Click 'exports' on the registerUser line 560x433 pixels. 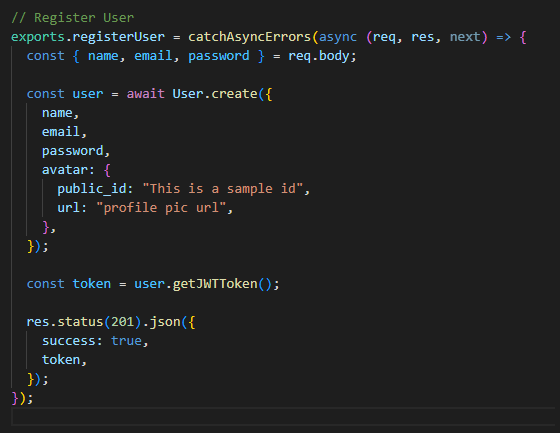pyautogui.click(x=38, y=37)
